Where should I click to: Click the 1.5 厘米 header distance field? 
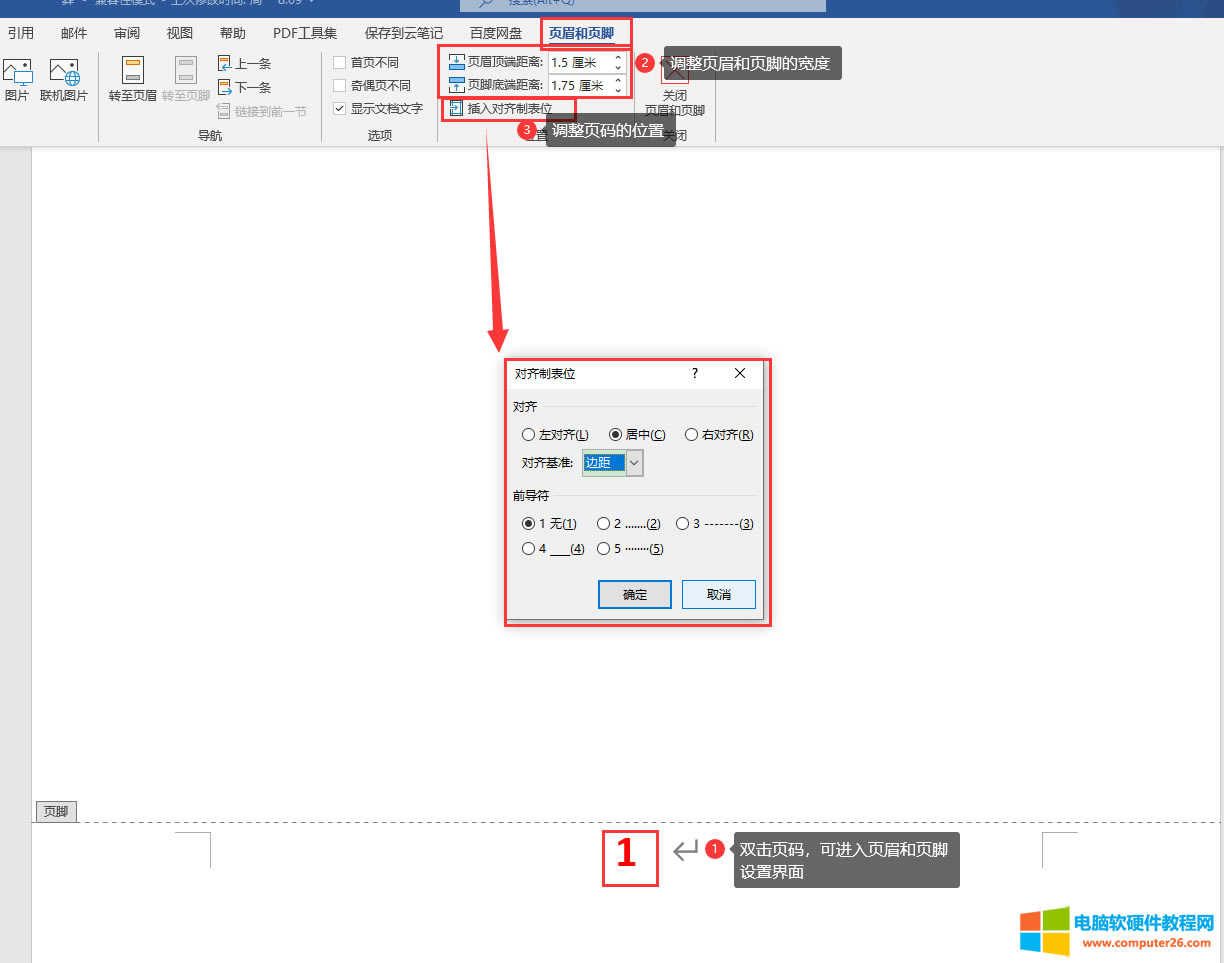[x=580, y=62]
